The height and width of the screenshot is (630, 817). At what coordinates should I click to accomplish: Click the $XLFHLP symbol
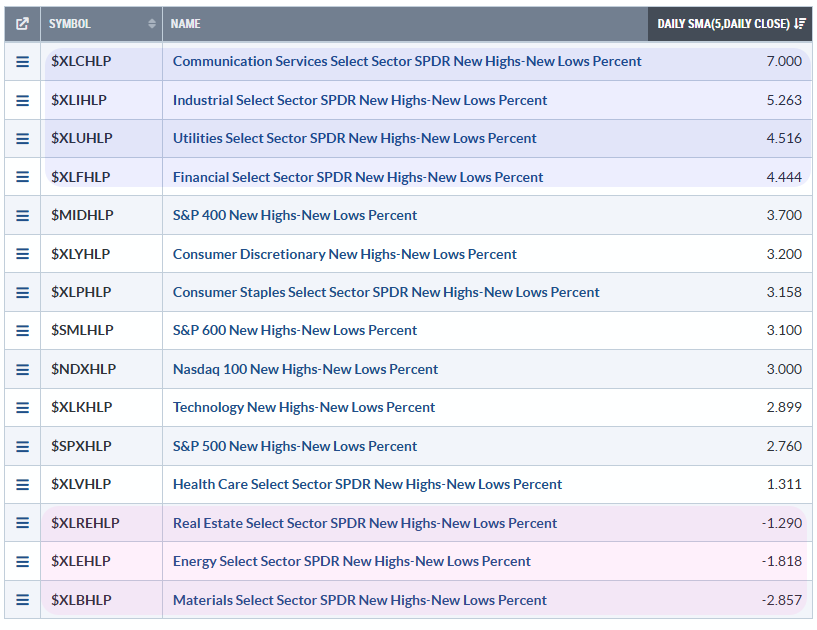(81, 177)
